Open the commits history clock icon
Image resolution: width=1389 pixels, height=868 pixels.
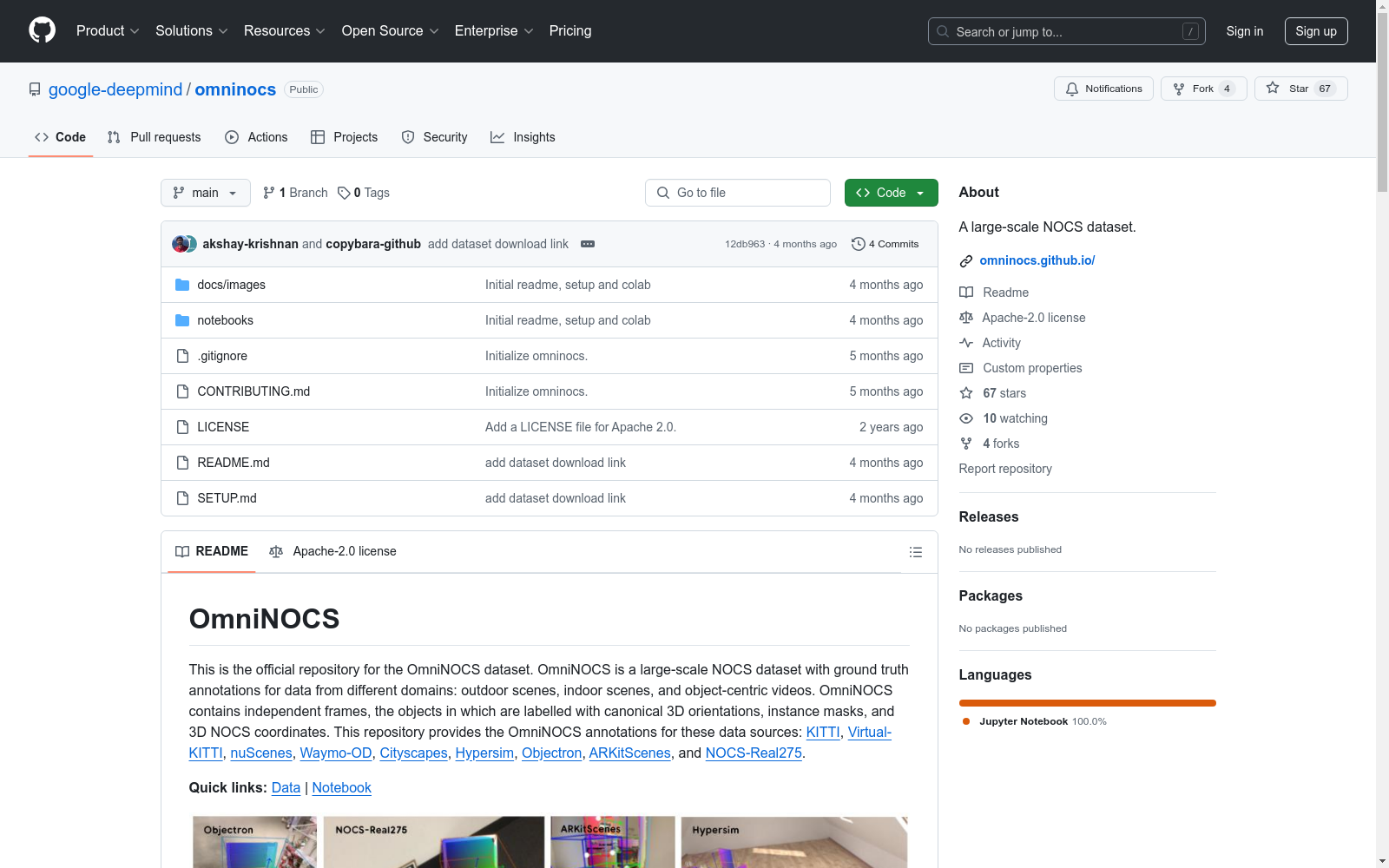point(859,244)
